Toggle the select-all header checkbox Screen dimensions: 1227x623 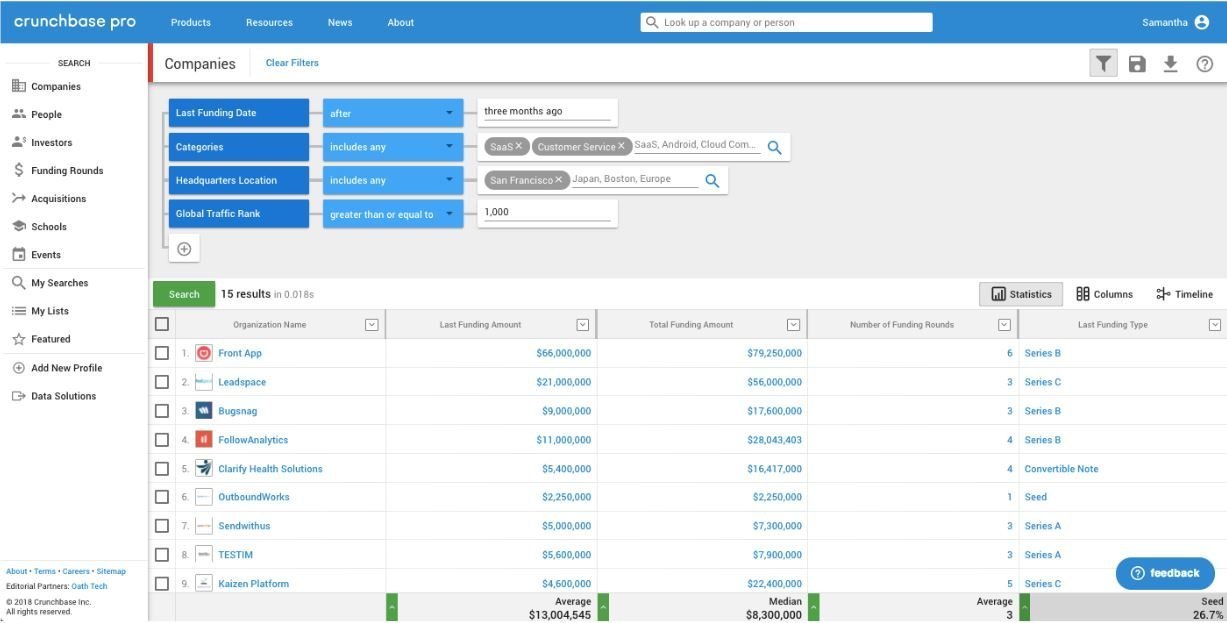162,324
